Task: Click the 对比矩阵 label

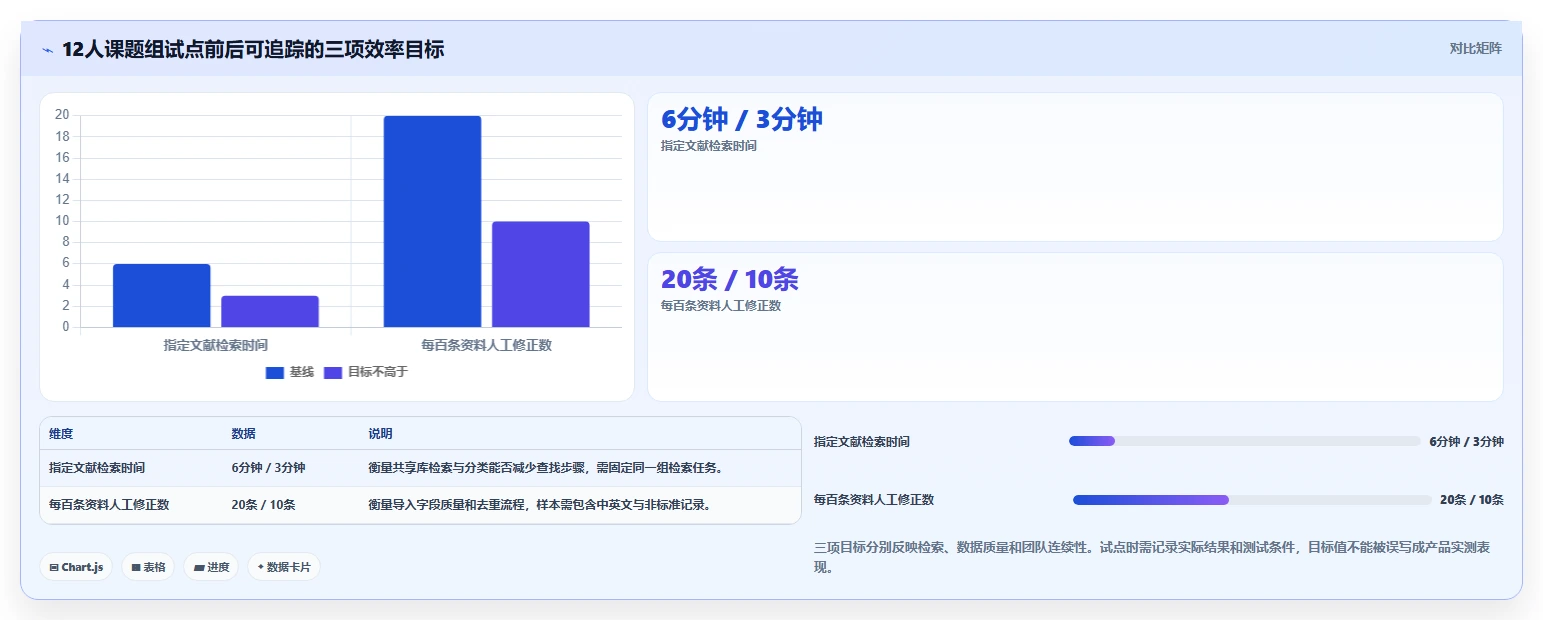Action: [x=1476, y=48]
